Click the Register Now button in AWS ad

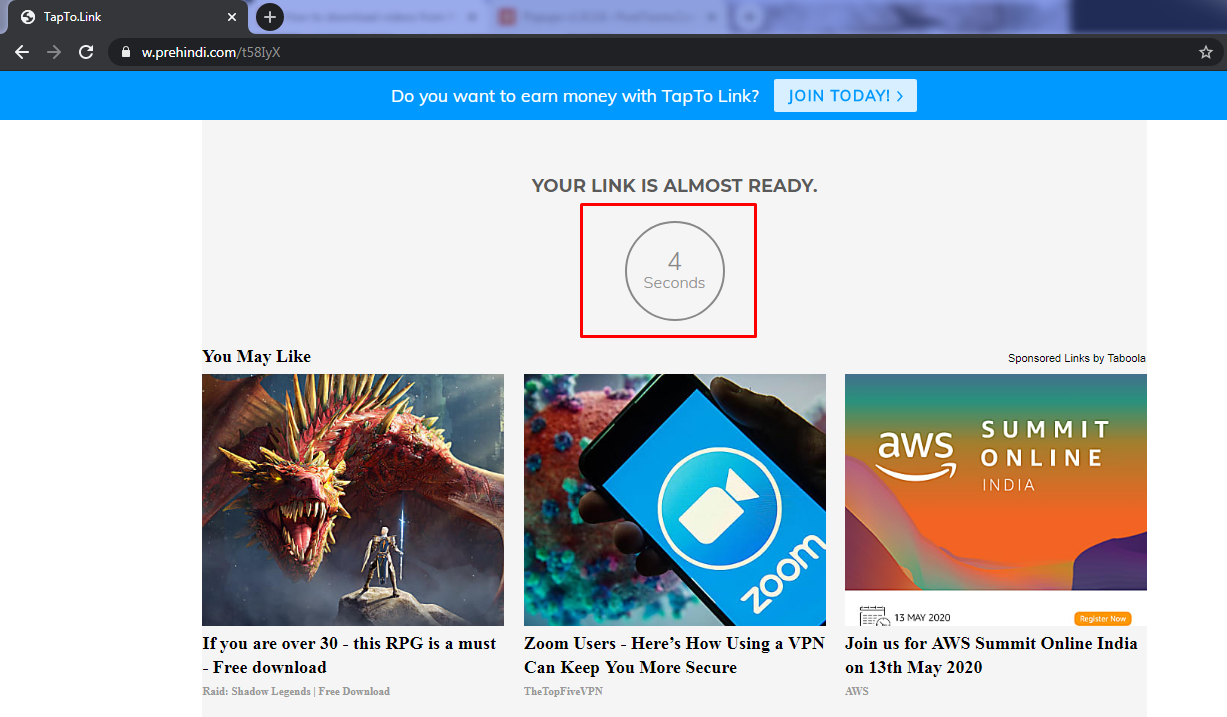point(1103,618)
